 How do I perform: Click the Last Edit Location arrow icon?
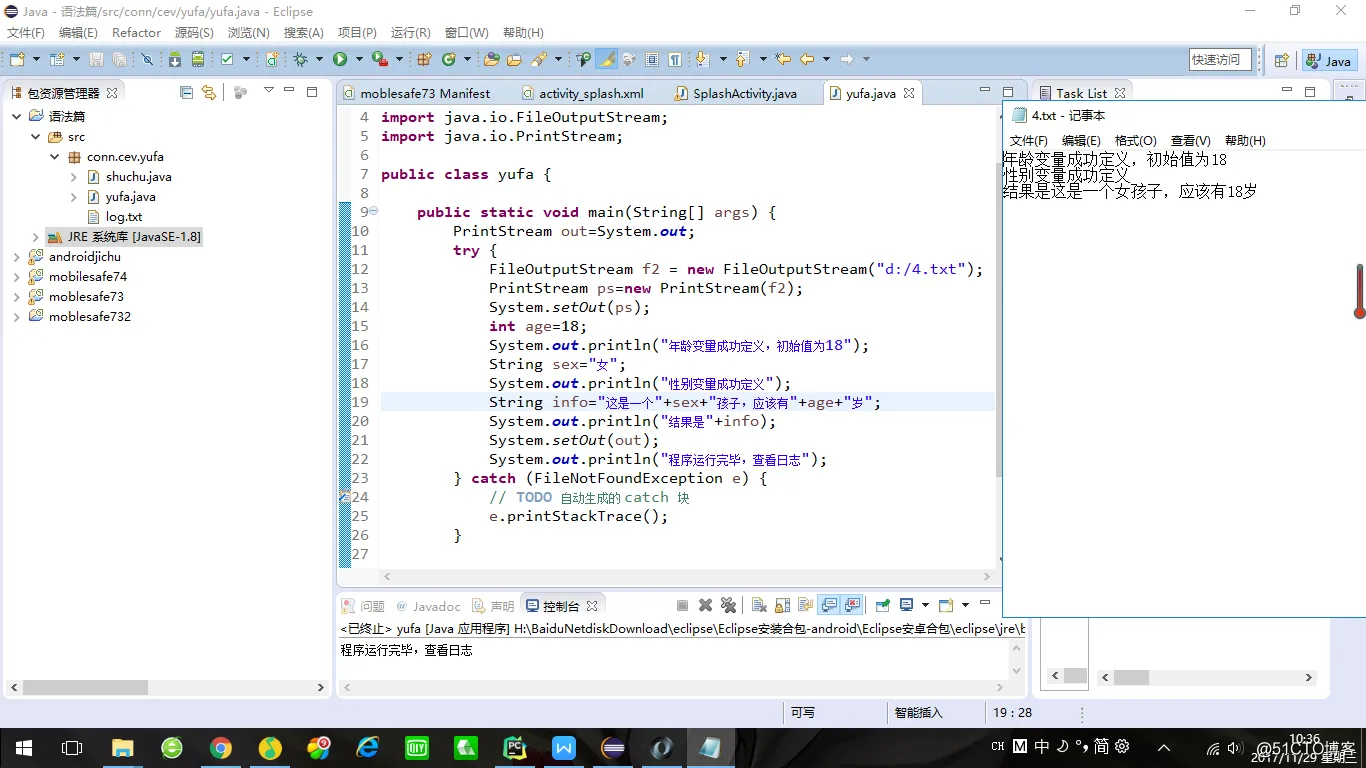coord(783,59)
